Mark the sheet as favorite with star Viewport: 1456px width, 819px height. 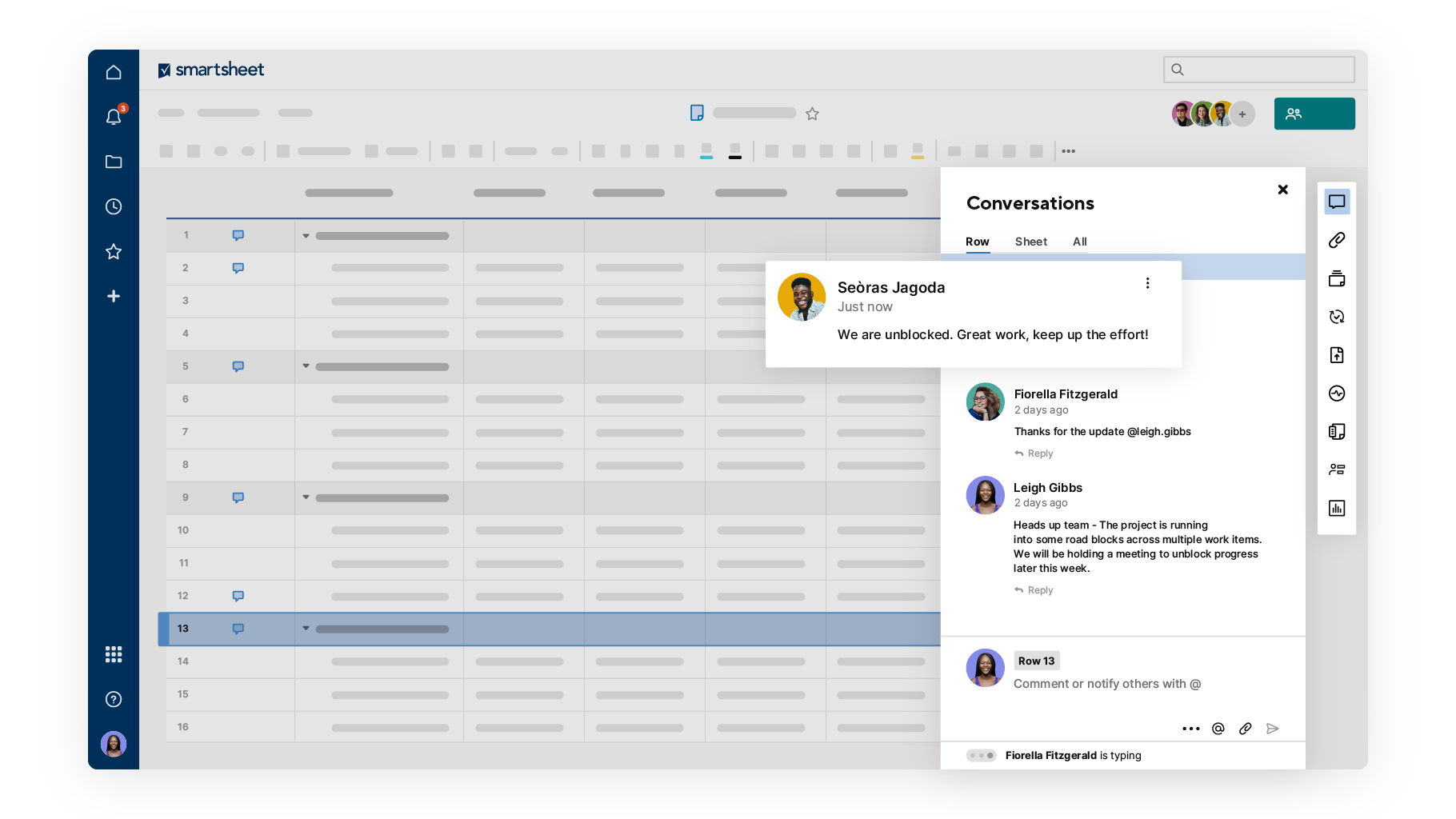(x=812, y=114)
